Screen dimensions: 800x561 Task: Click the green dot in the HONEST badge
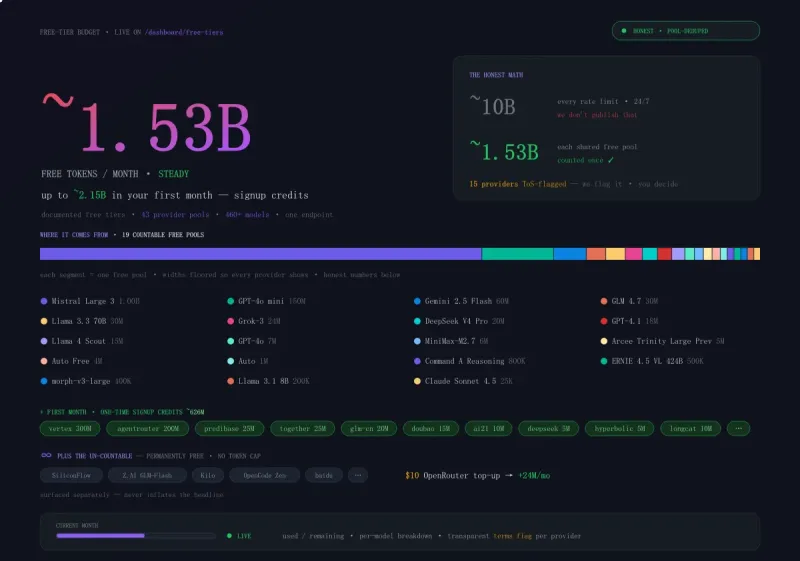tap(623, 31)
